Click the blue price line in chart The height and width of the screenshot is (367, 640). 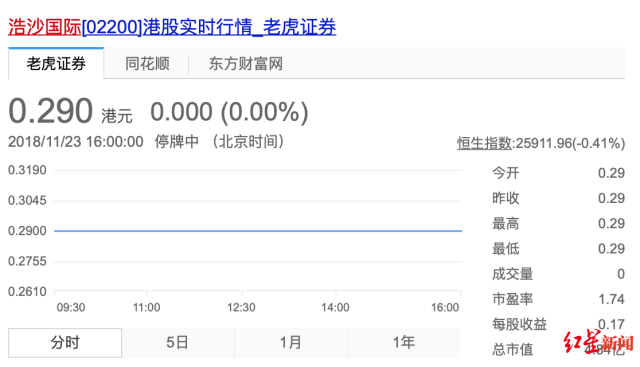click(x=258, y=231)
